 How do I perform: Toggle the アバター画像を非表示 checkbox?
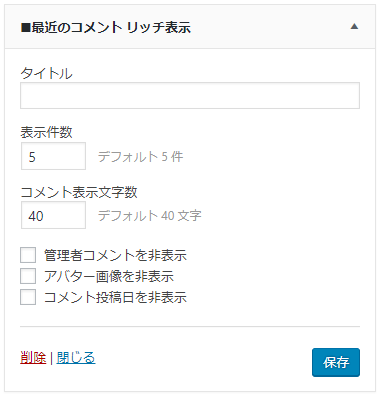tap(28, 276)
